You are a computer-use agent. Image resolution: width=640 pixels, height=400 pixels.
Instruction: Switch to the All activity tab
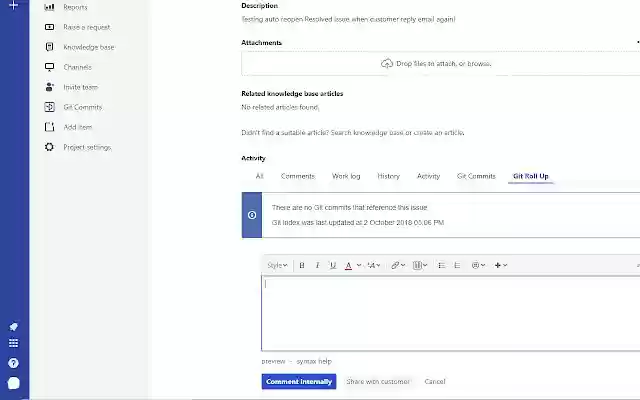pyautogui.click(x=260, y=176)
